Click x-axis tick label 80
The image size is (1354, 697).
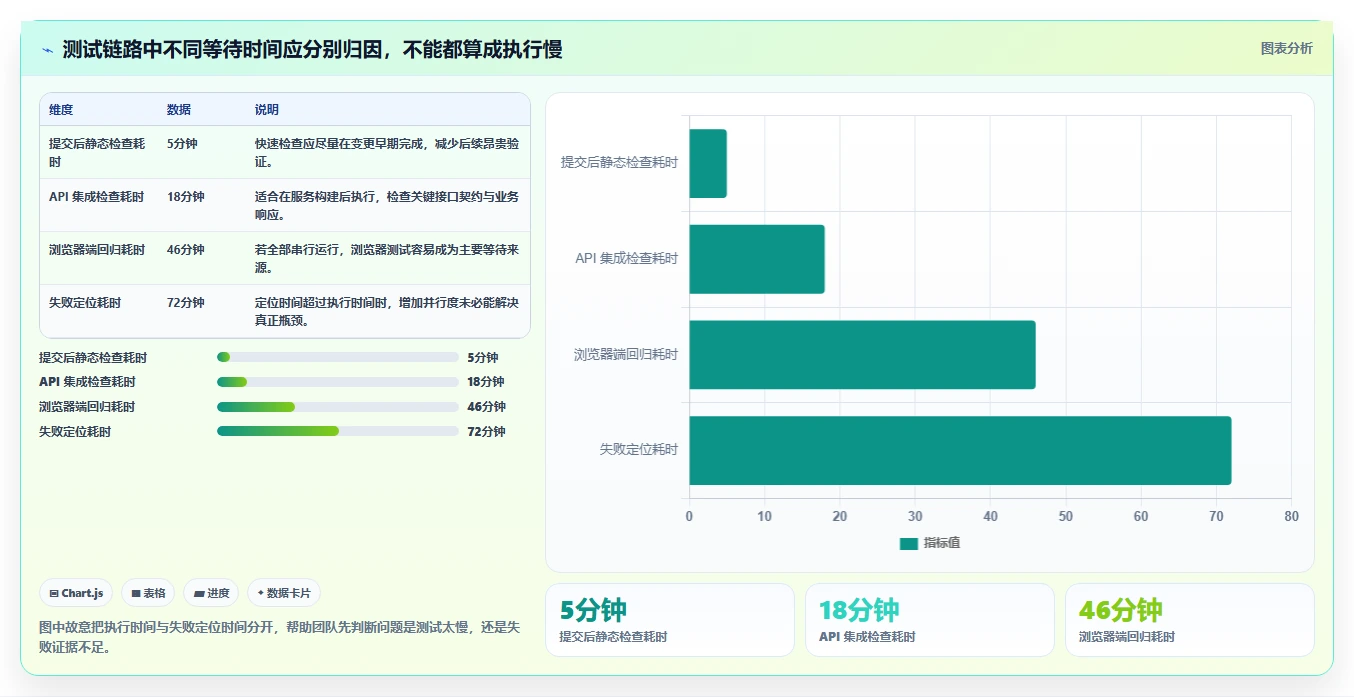[x=1292, y=516]
